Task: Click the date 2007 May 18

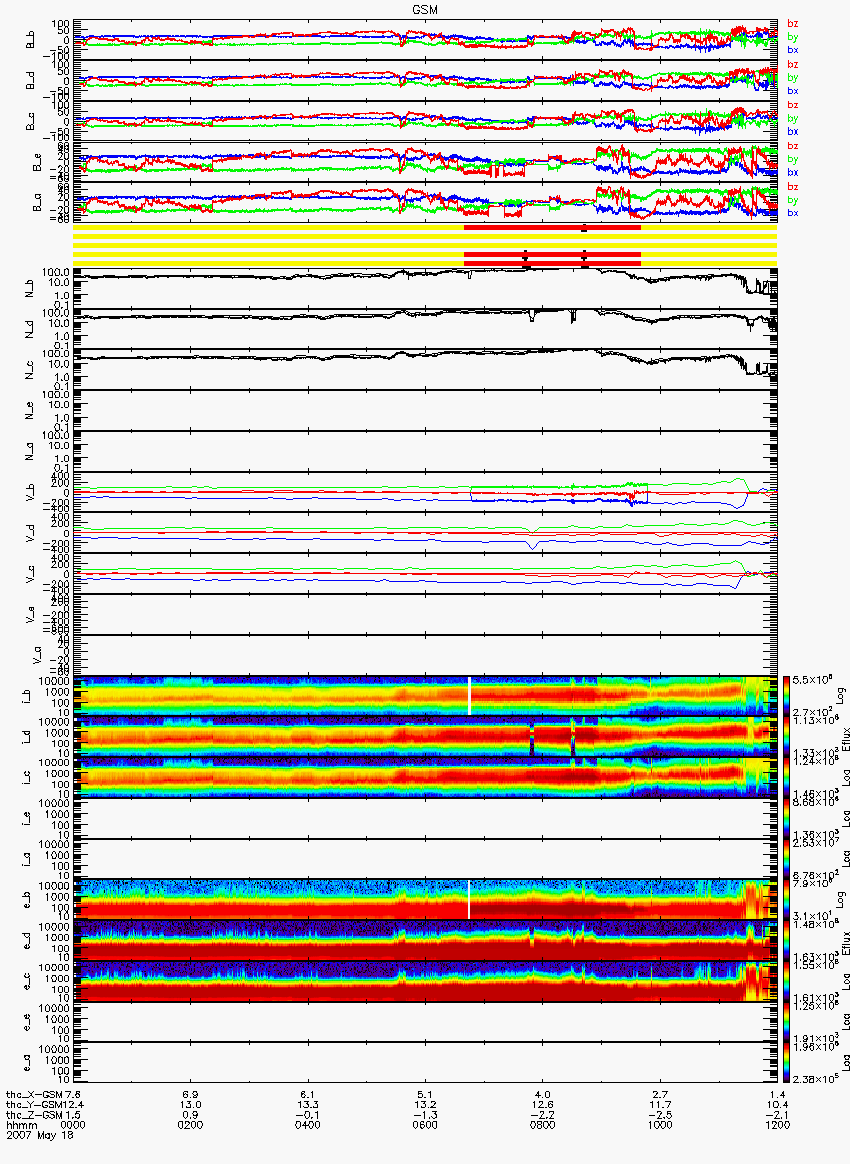Action: point(40,1135)
